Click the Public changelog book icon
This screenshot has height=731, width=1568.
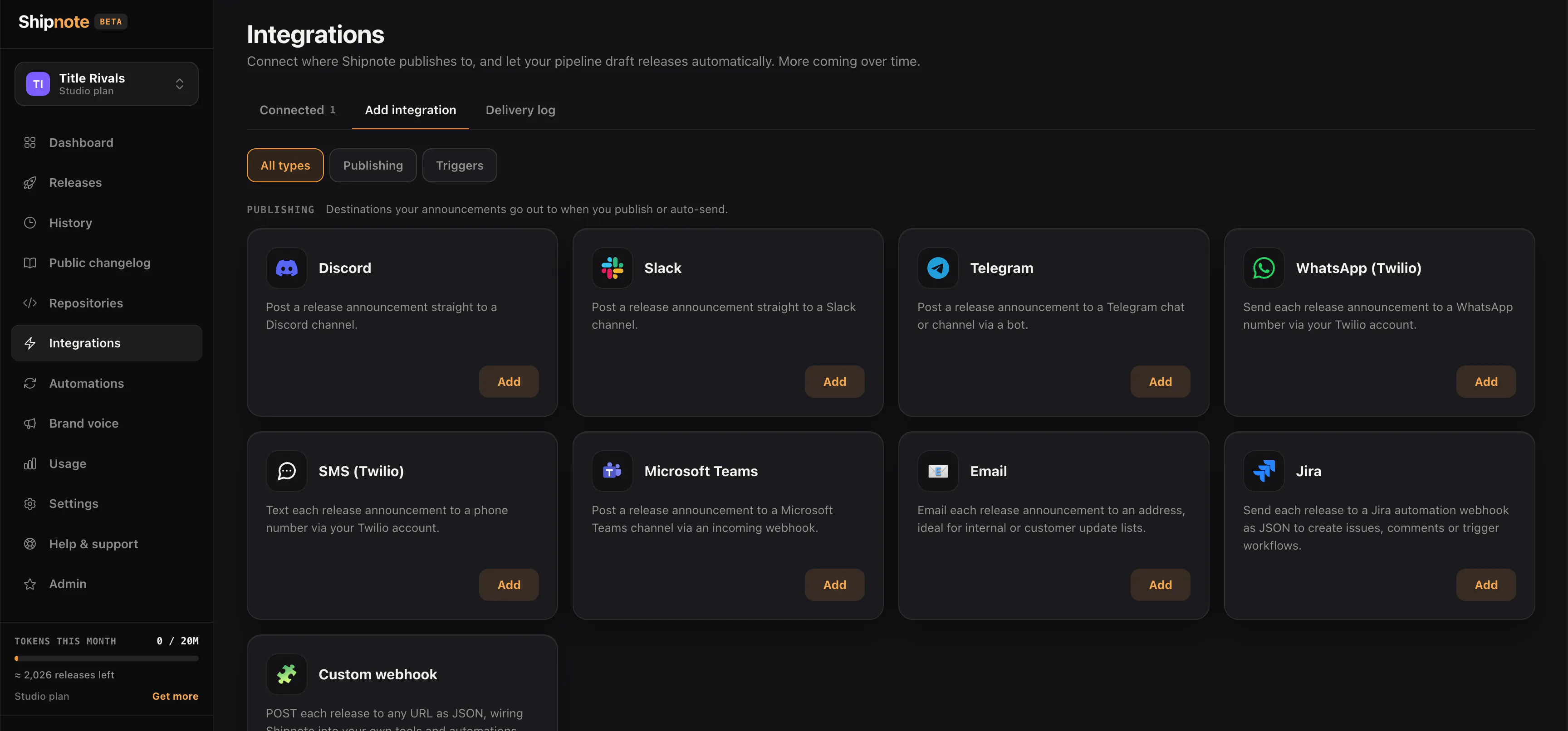tap(30, 263)
